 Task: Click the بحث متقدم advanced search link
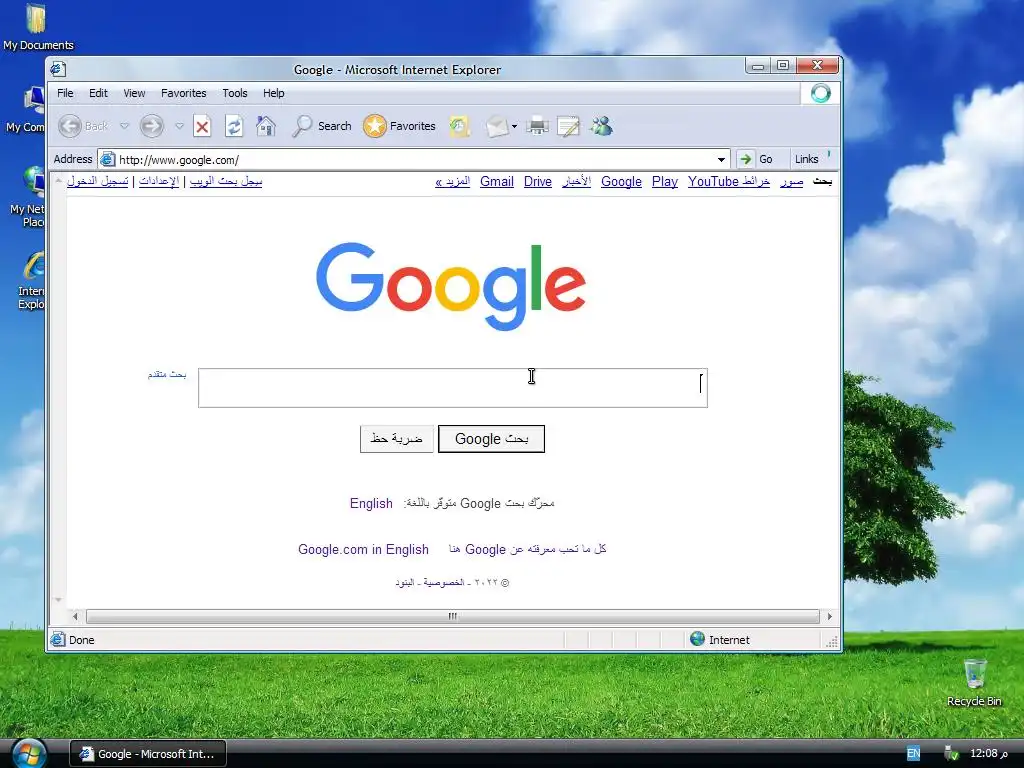click(x=167, y=374)
